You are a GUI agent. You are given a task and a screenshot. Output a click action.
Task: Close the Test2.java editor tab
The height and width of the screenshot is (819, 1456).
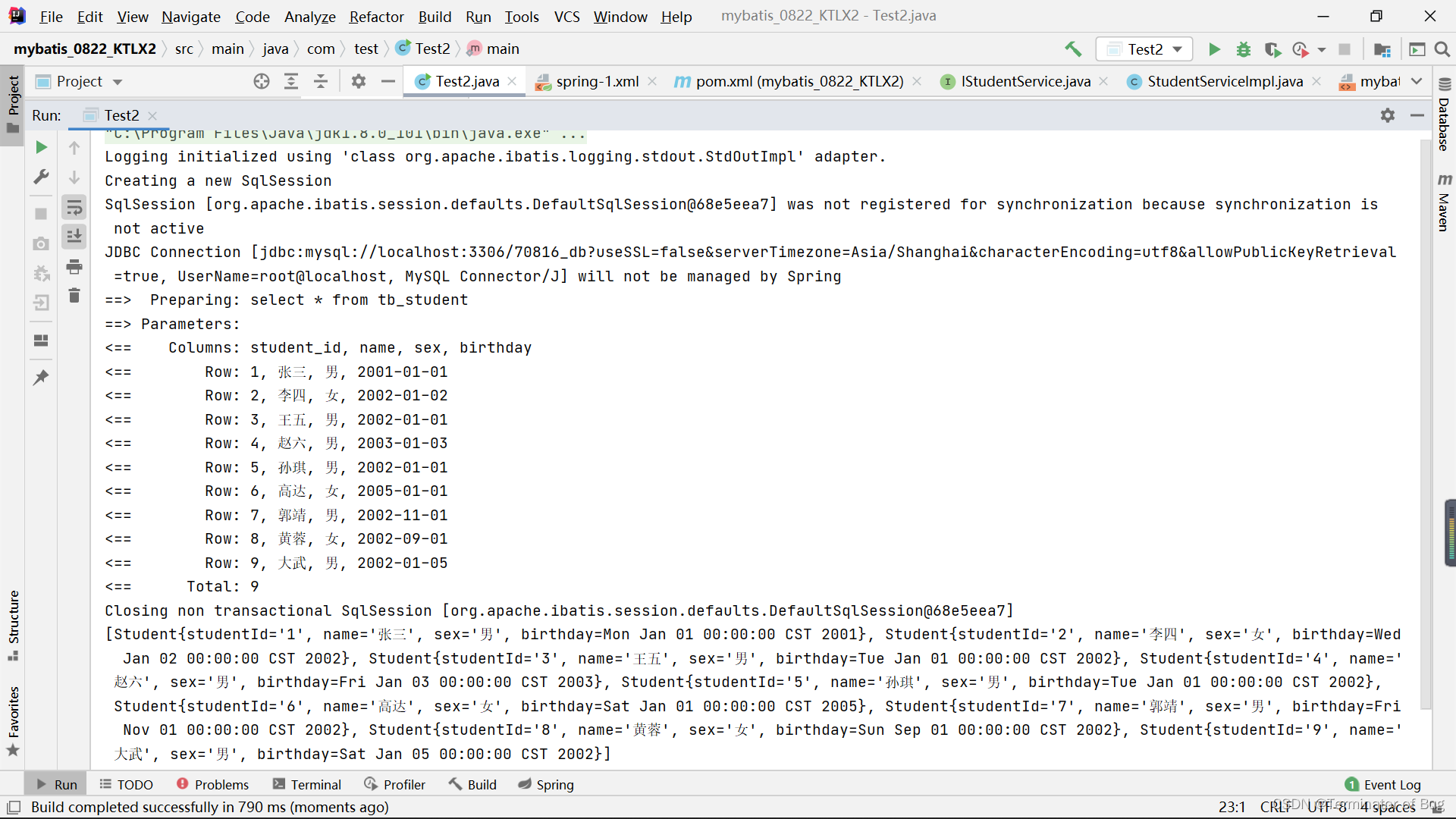click(x=513, y=81)
